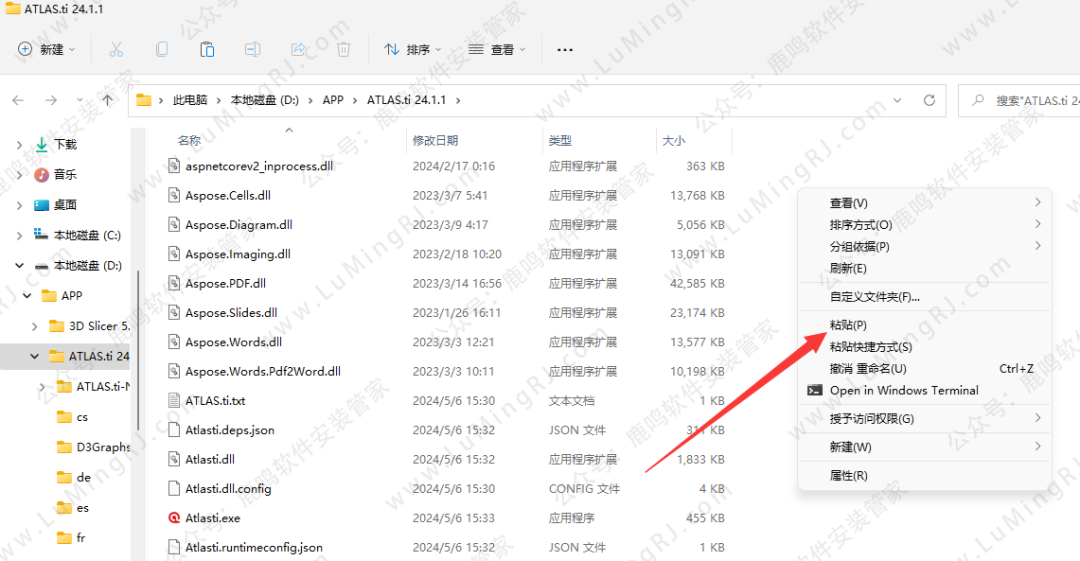1080x561 pixels.
Task: Refresh the folder with the refresh icon
Action: tap(929, 101)
